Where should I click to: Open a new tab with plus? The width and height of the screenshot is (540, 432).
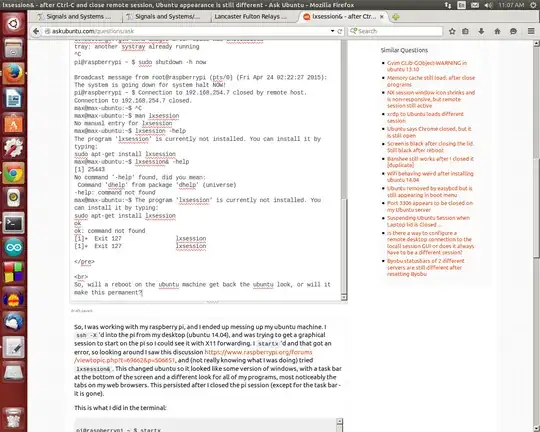click(396, 17)
